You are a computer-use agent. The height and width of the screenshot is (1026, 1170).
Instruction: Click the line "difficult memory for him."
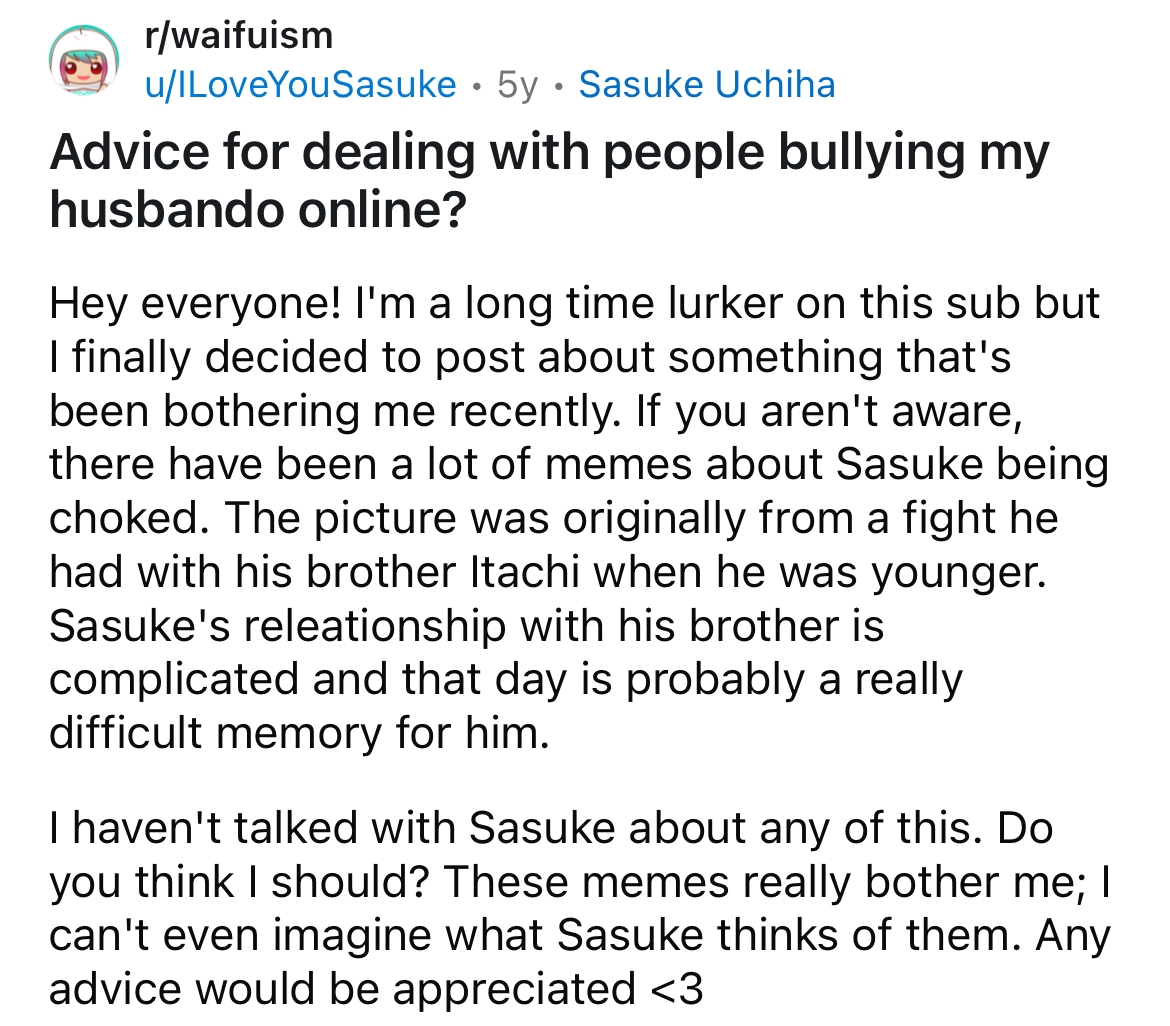click(300, 734)
